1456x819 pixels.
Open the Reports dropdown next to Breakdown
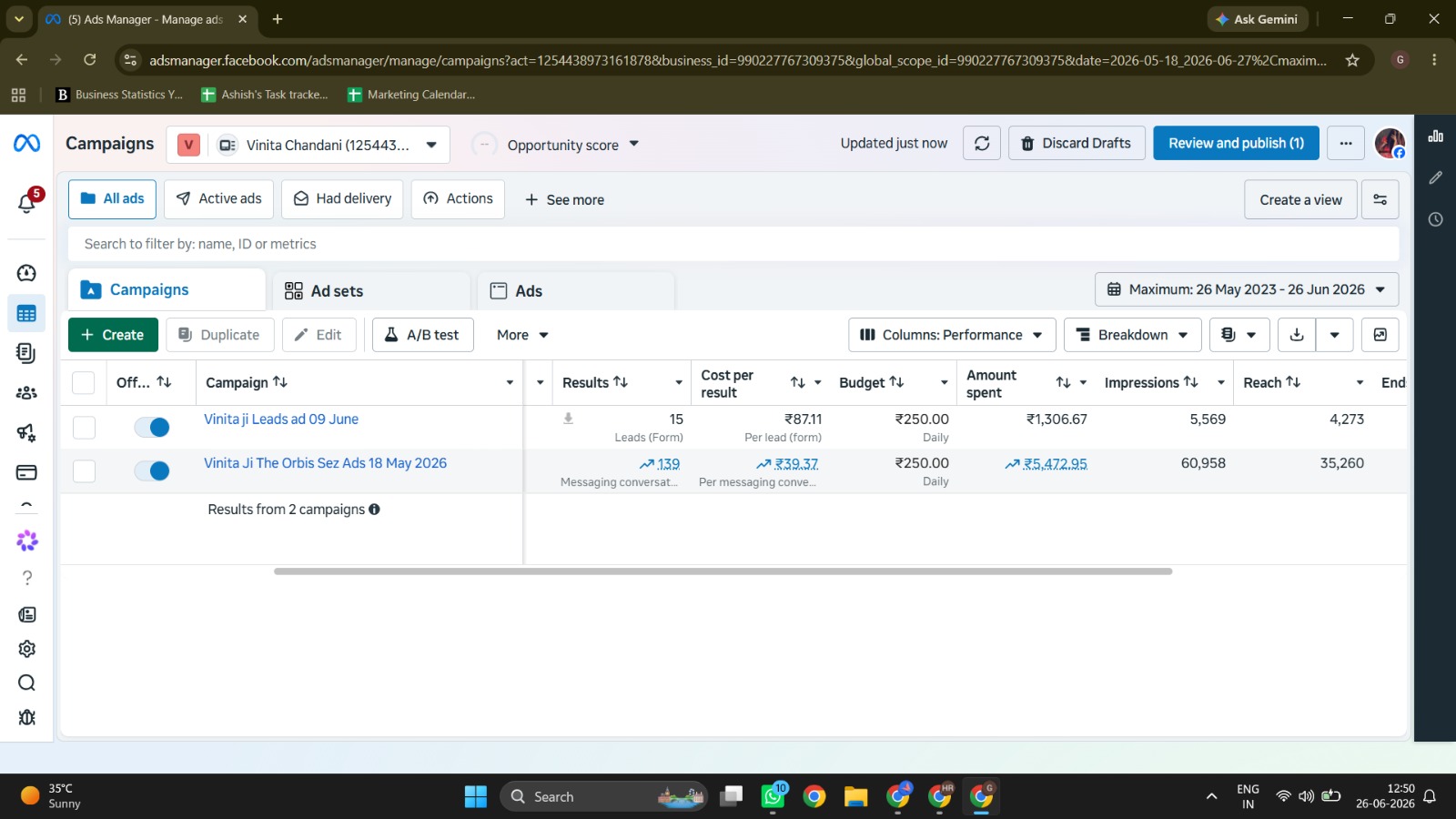(x=1239, y=335)
